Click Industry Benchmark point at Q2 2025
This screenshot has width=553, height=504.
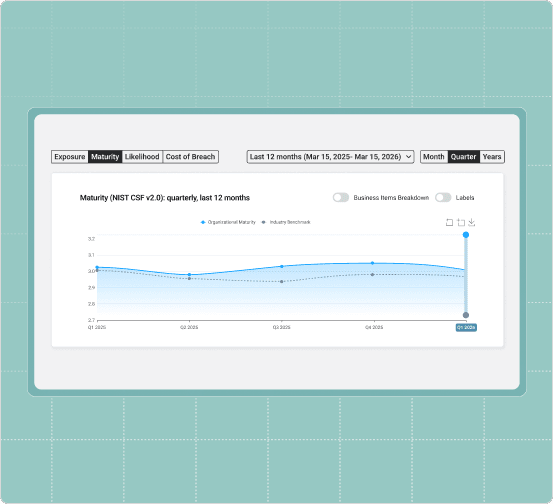[x=189, y=279]
